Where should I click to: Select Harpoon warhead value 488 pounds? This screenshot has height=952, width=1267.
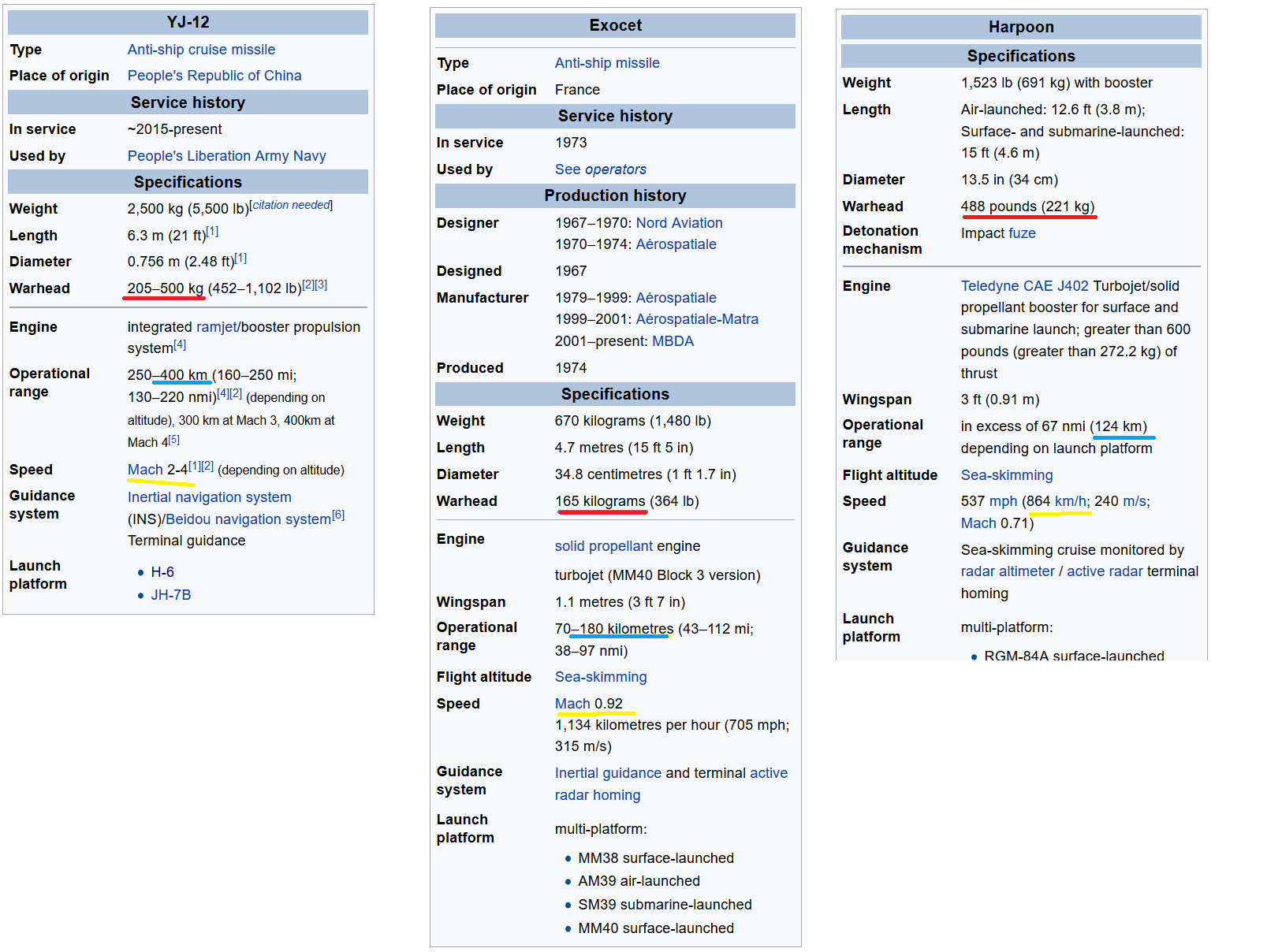(999, 206)
